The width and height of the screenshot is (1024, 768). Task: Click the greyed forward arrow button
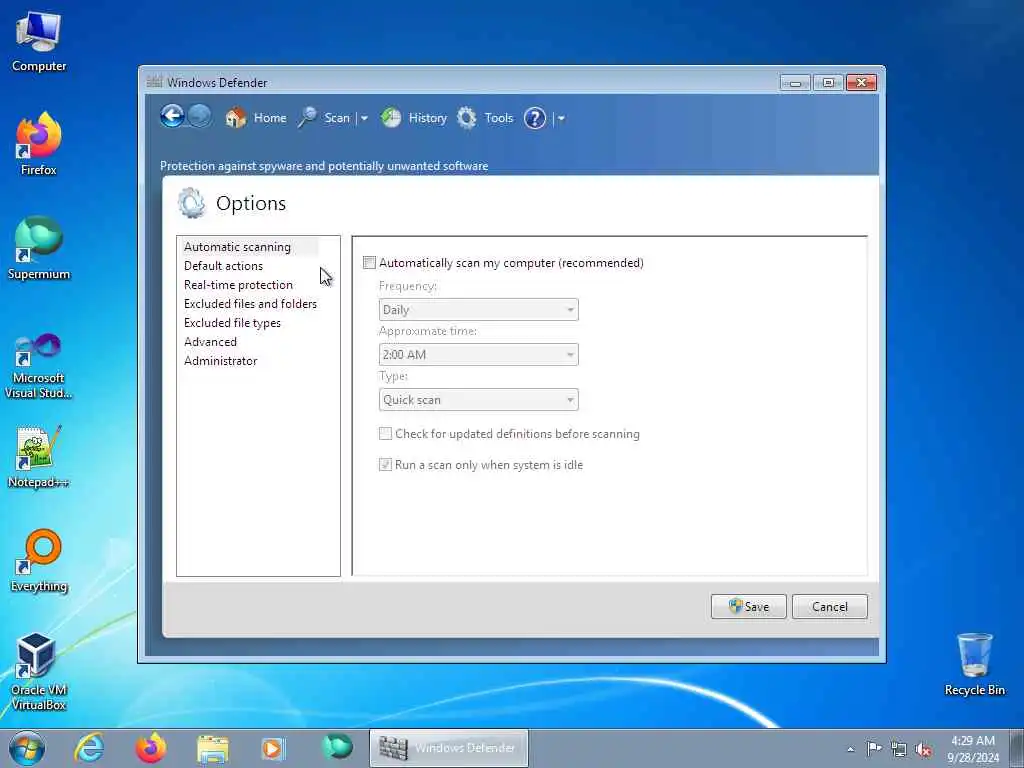(x=200, y=117)
